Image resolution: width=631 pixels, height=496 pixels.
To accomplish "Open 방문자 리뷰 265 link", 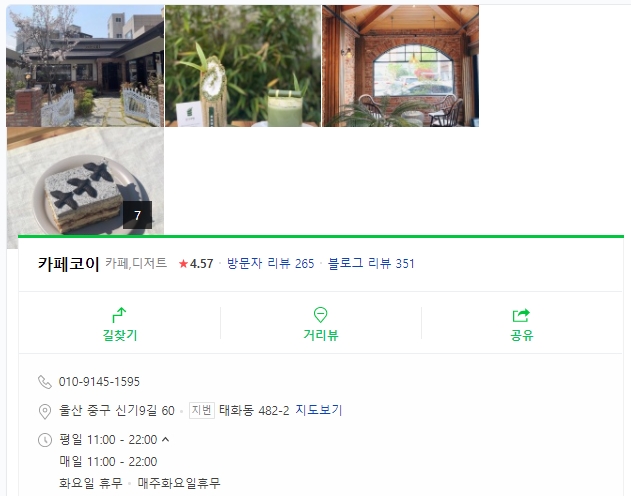I will [x=270, y=263].
